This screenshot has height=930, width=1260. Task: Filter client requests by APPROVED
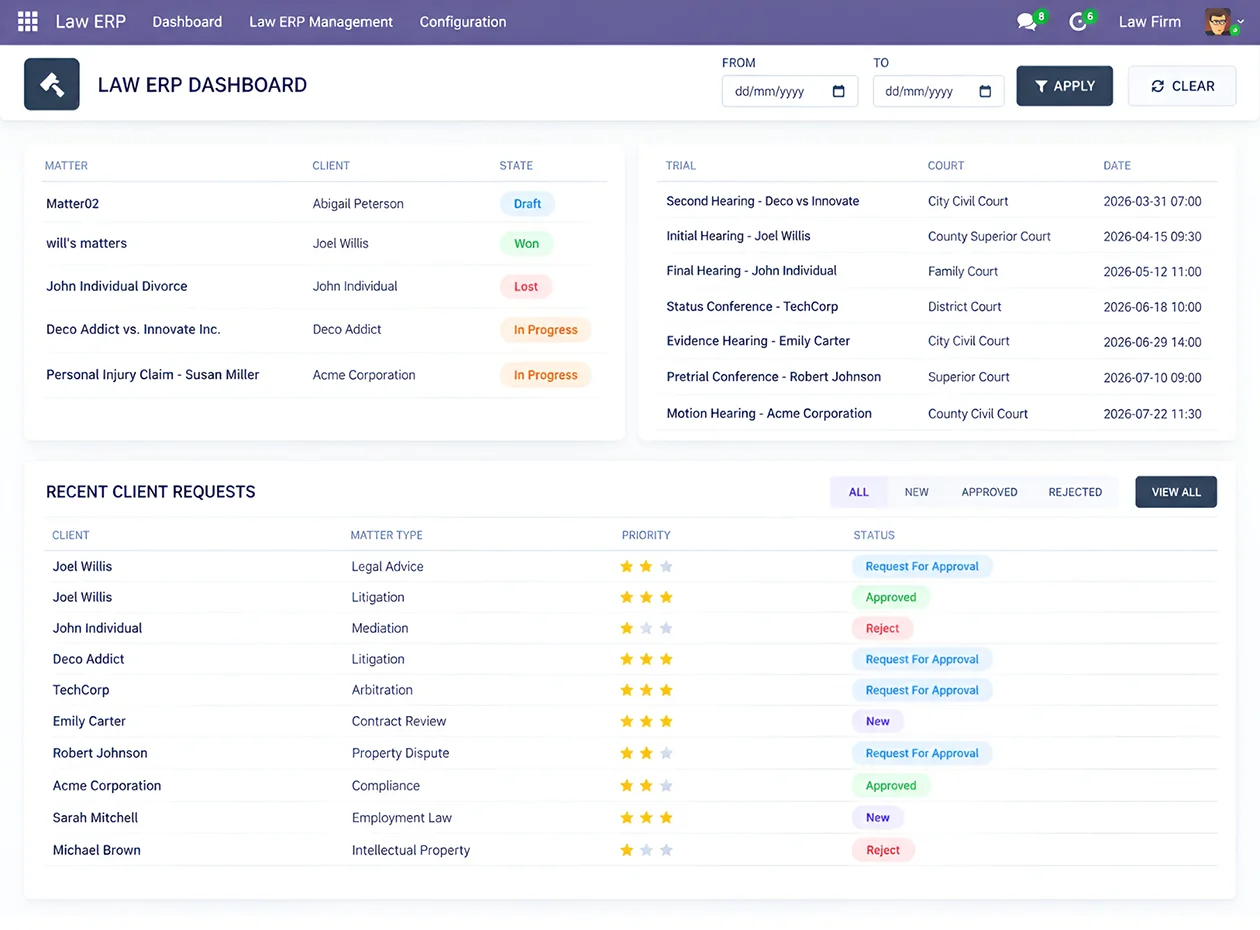(990, 492)
